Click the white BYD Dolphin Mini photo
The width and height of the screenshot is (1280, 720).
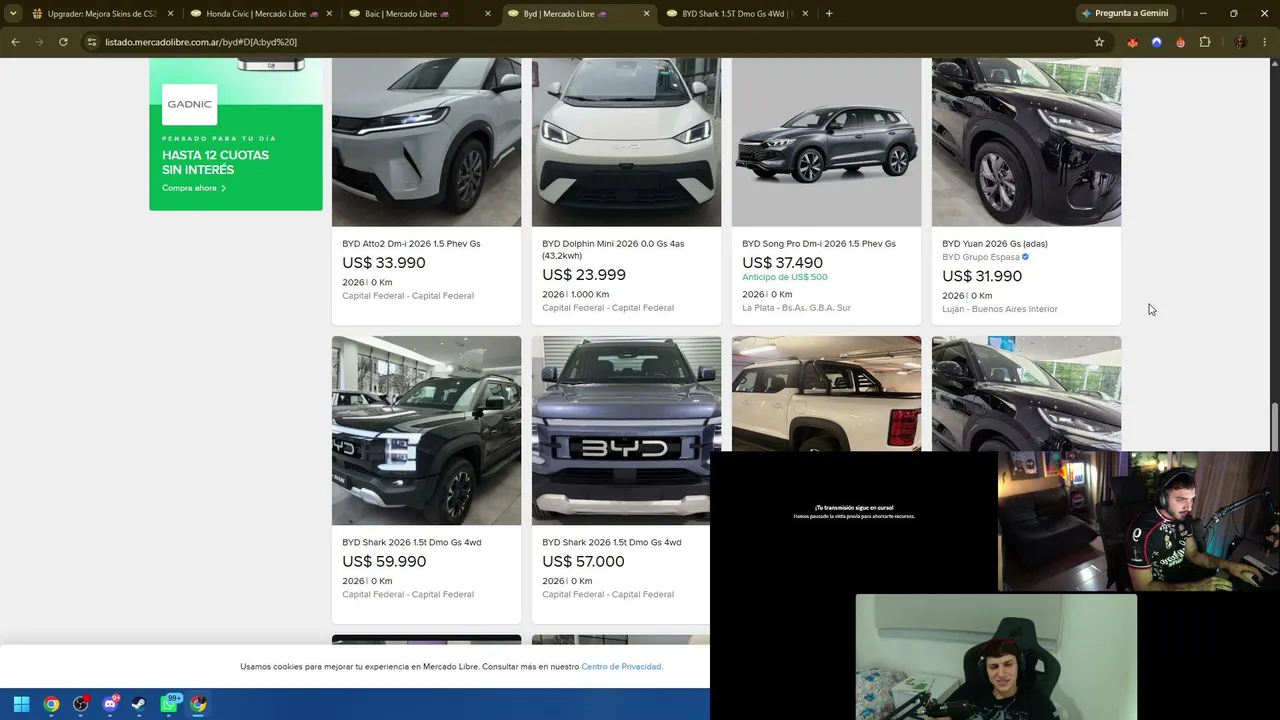point(626,142)
